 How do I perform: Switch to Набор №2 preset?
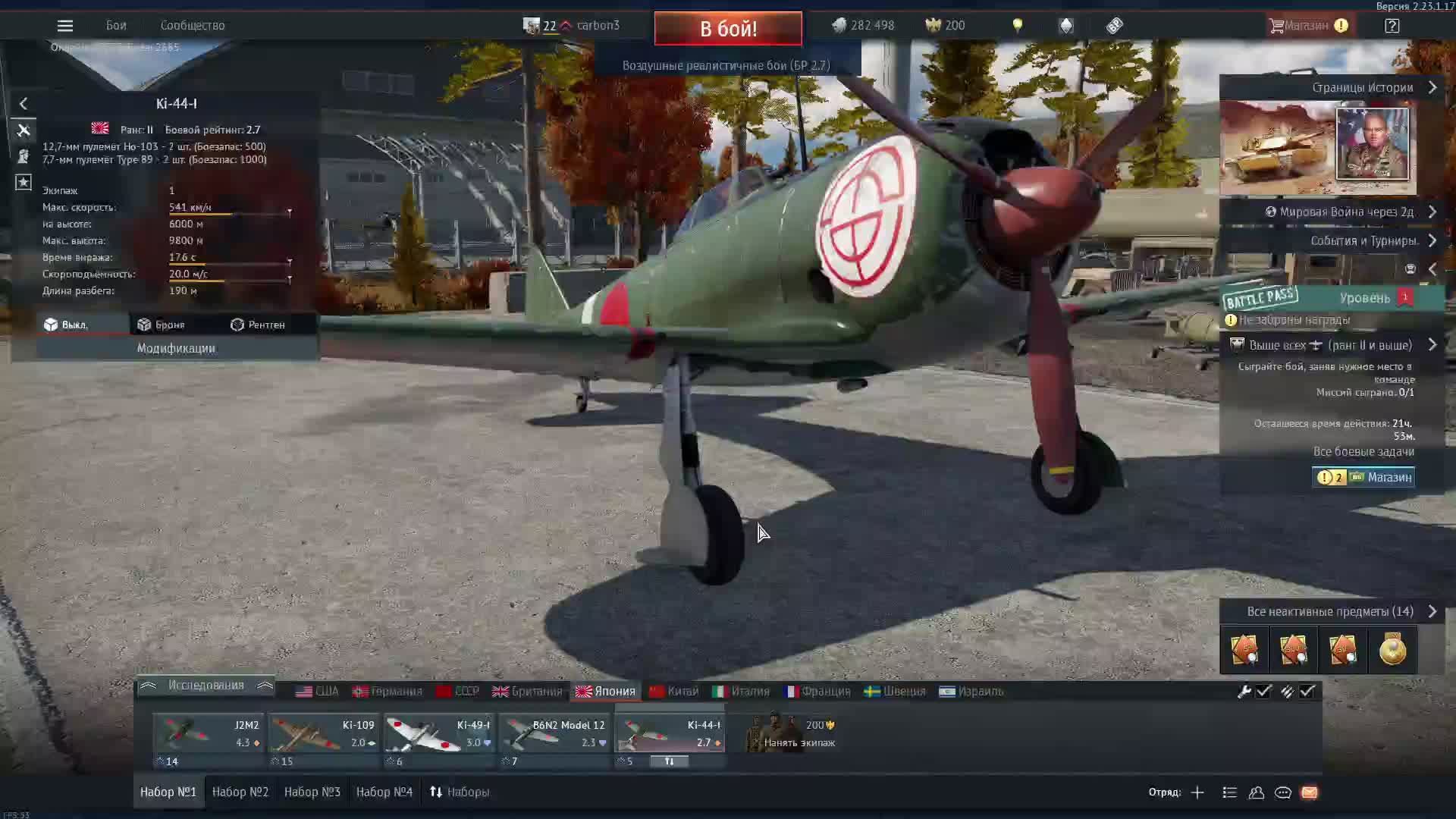coord(240,792)
